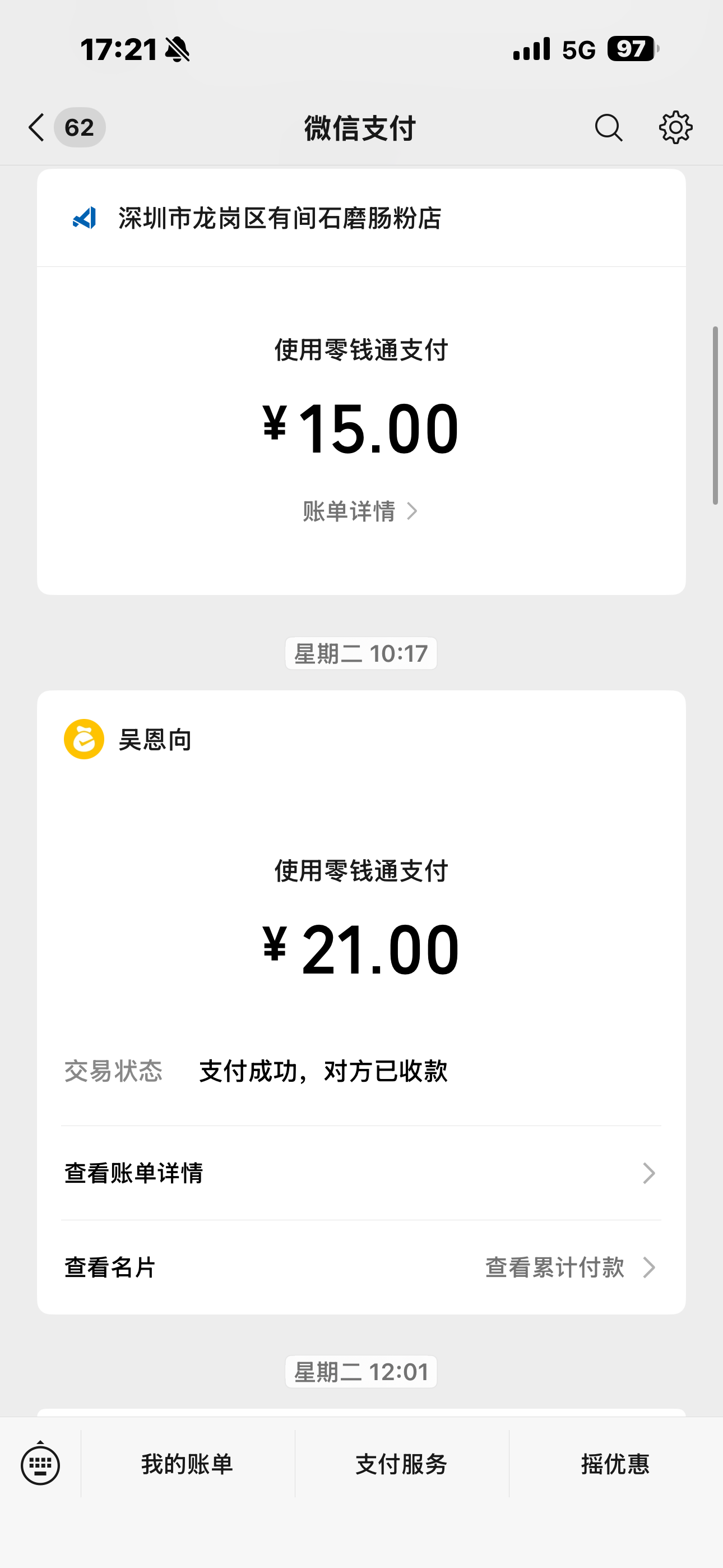Open the 摇优惠 menu
Viewport: 723px width, 1568px height.
click(615, 1464)
